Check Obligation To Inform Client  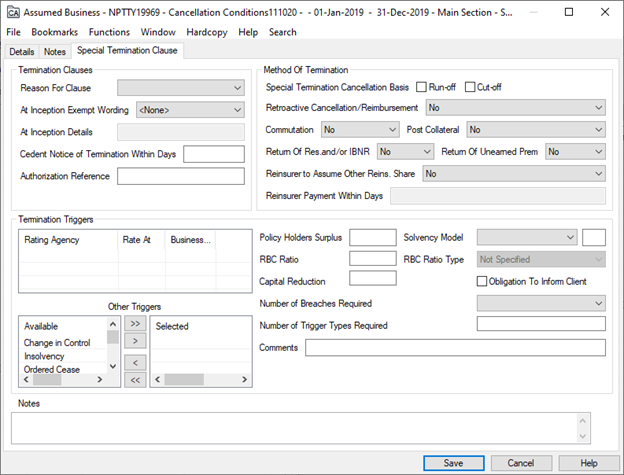click(x=483, y=281)
